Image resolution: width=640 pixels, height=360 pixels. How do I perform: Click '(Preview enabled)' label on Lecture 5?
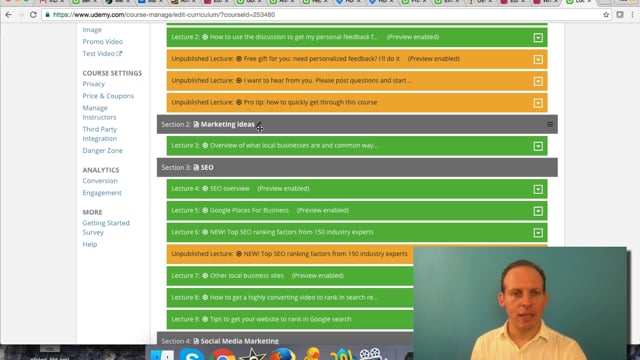point(322,210)
